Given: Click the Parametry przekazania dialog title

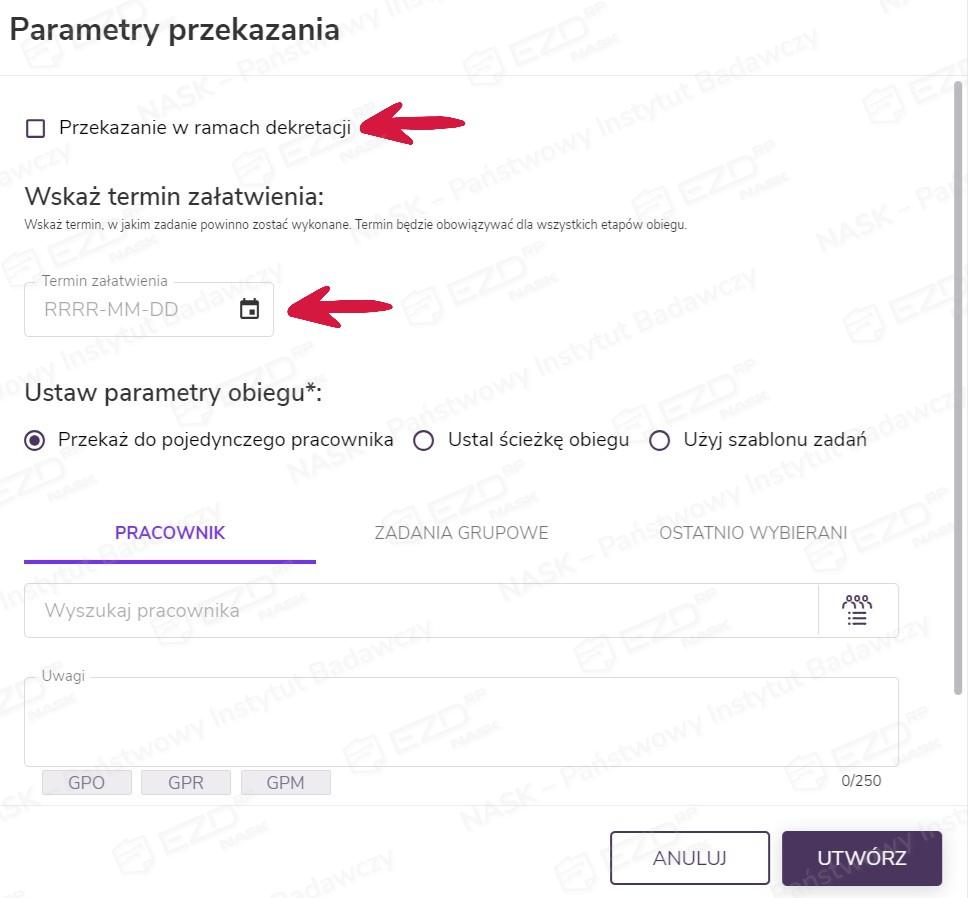Looking at the screenshot, I should 174,30.
